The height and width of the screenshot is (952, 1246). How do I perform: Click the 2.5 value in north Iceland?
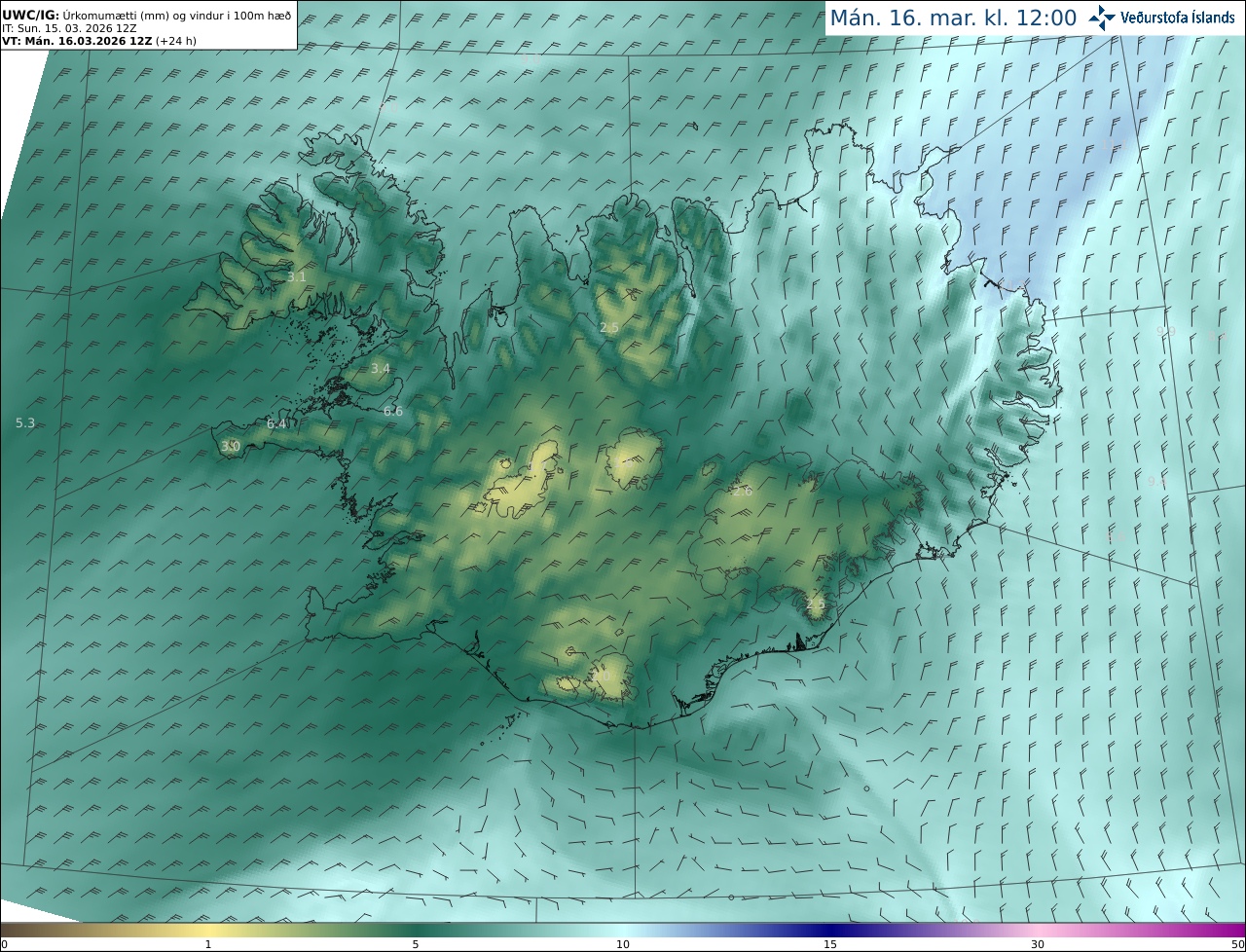(609, 328)
